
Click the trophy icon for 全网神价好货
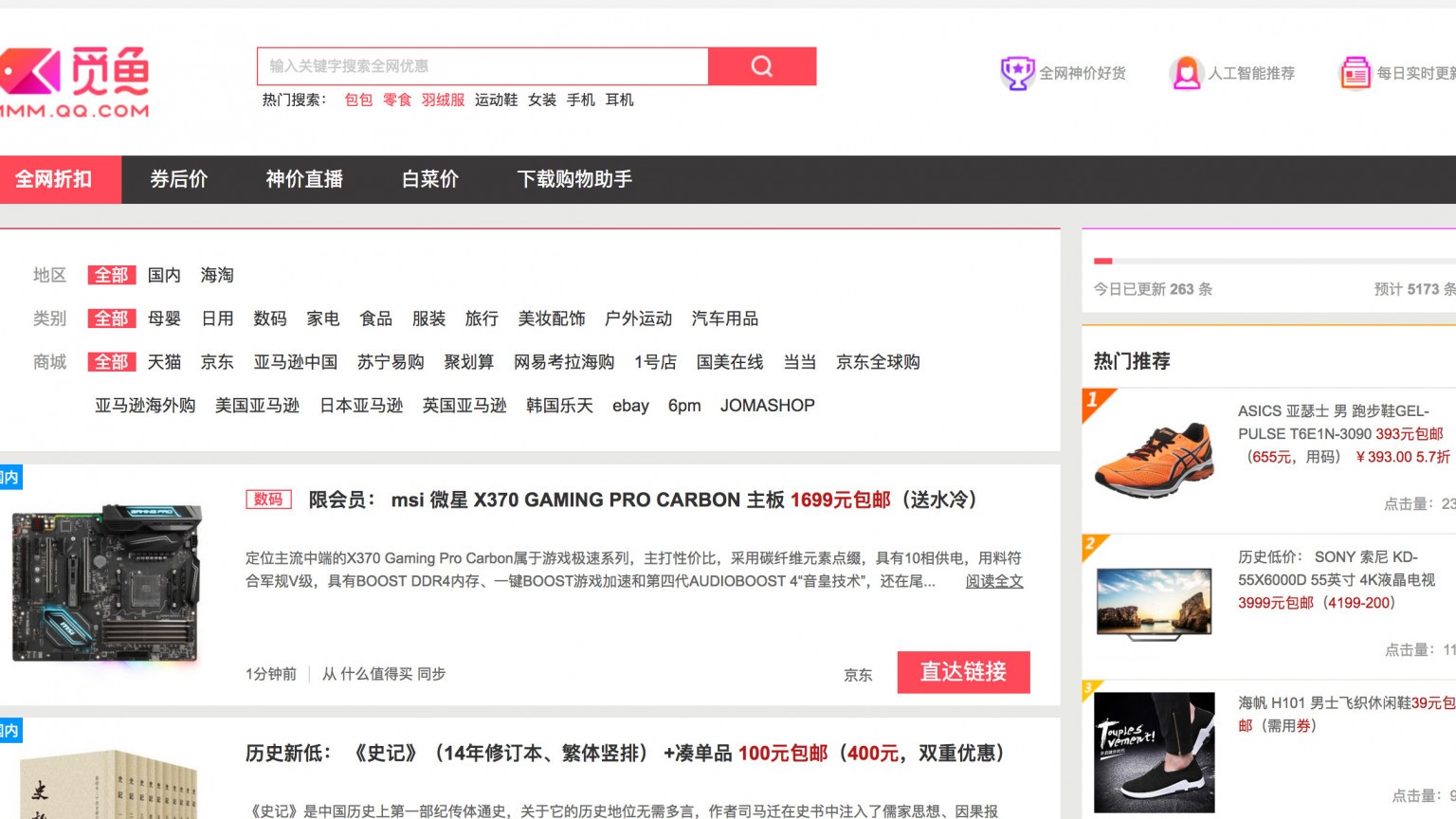click(1016, 73)
